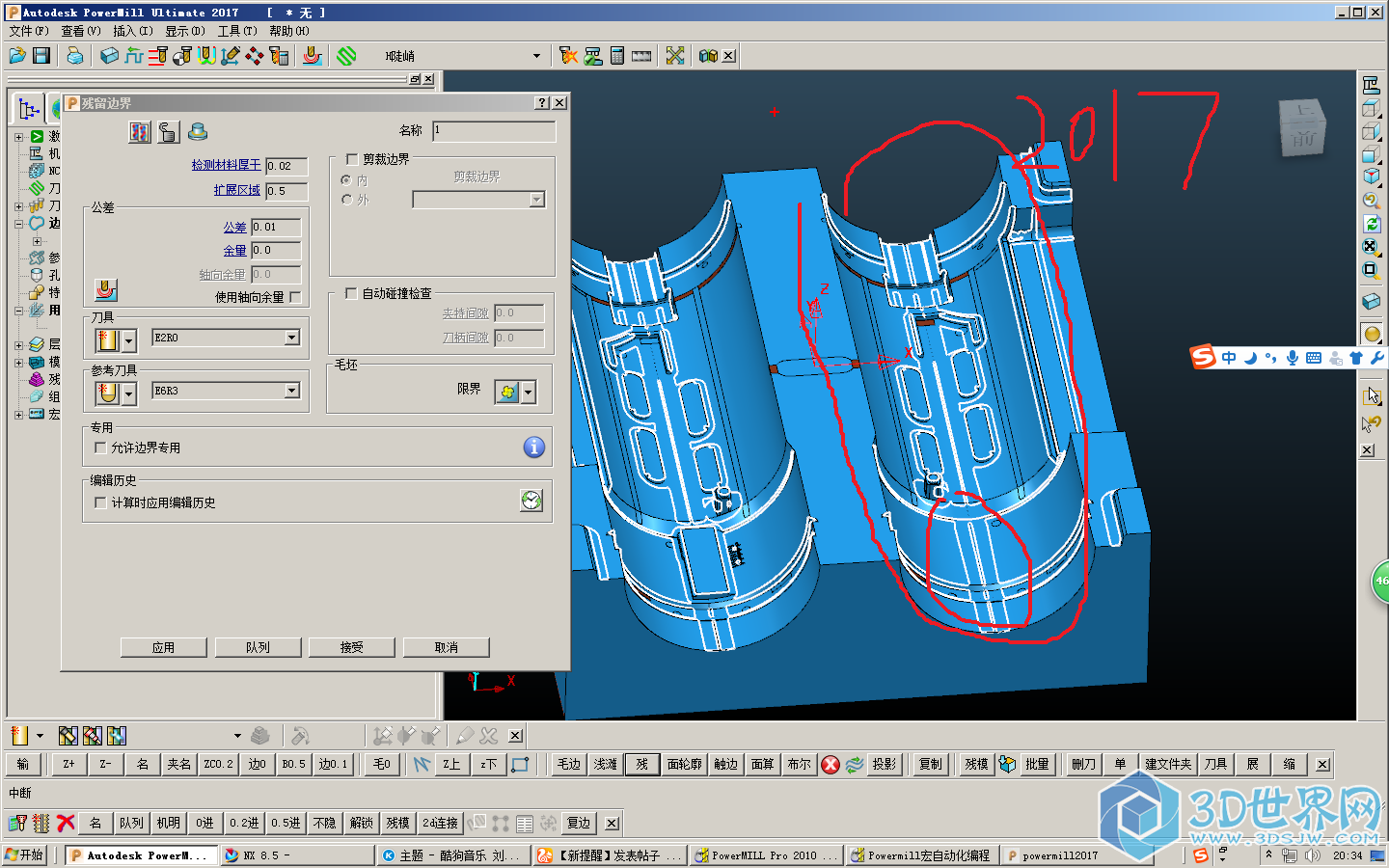
Task: Open the project folder icon in main toolbar
Action: [x=17, y=56]
